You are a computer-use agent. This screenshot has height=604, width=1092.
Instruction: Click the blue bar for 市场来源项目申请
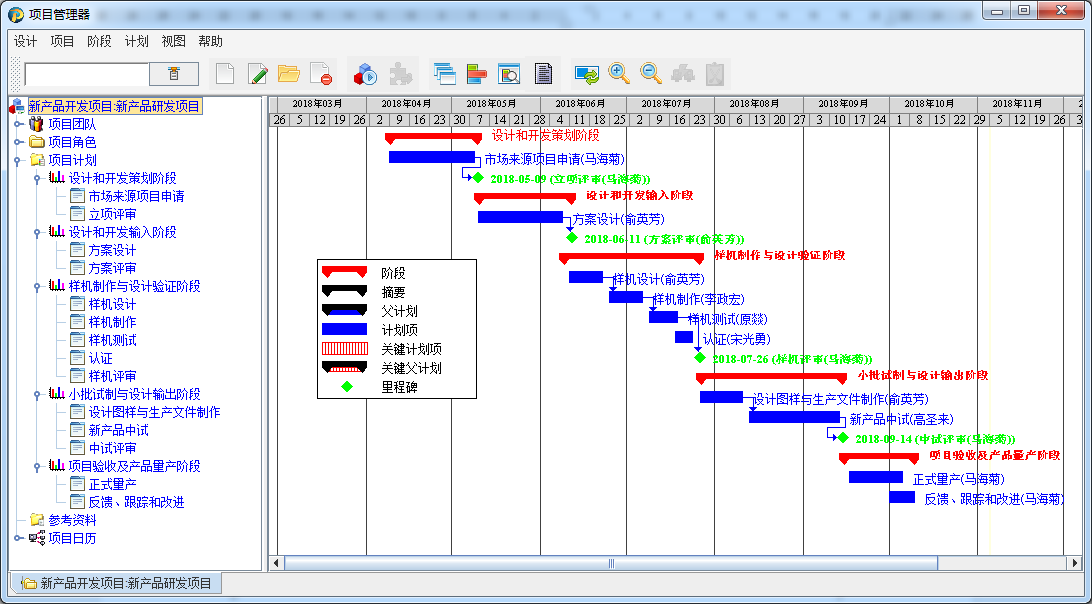(432, 157)
